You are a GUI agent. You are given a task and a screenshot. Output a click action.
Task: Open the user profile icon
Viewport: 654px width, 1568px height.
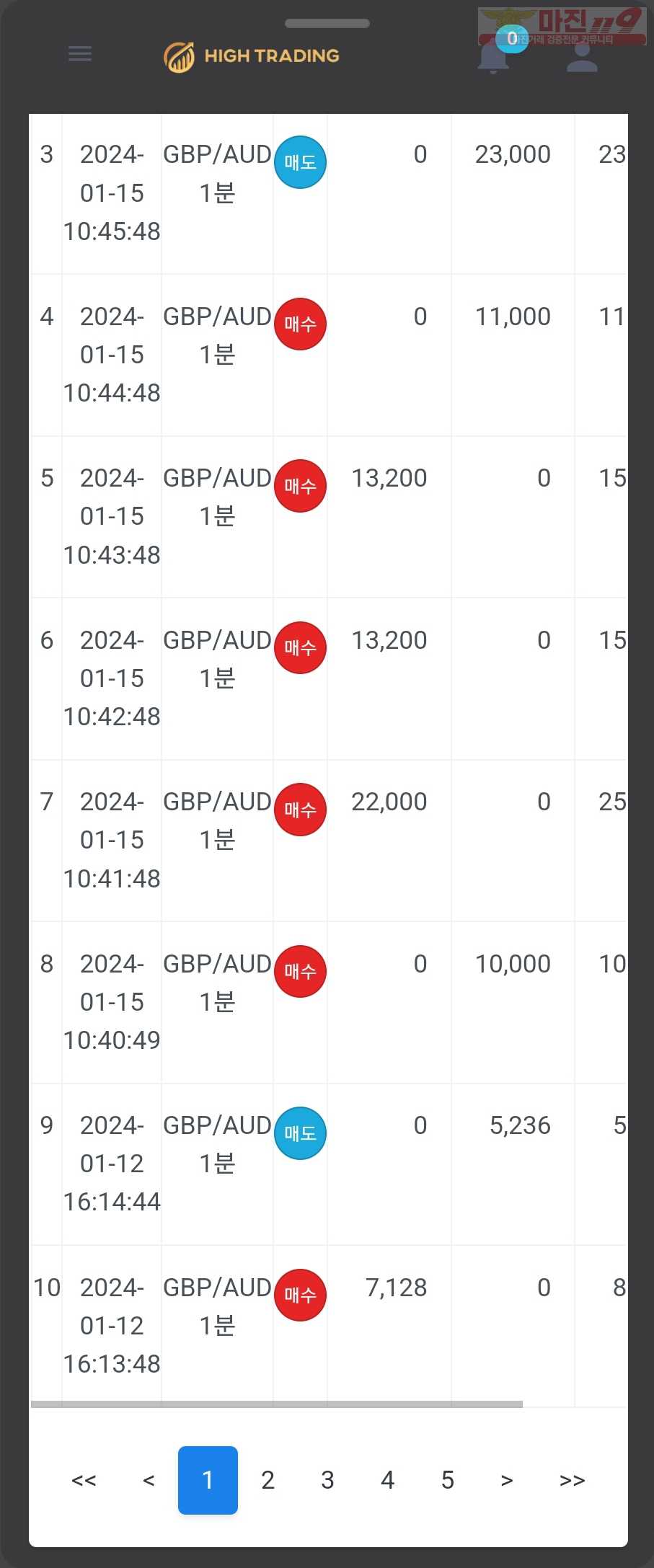(582, 55)
